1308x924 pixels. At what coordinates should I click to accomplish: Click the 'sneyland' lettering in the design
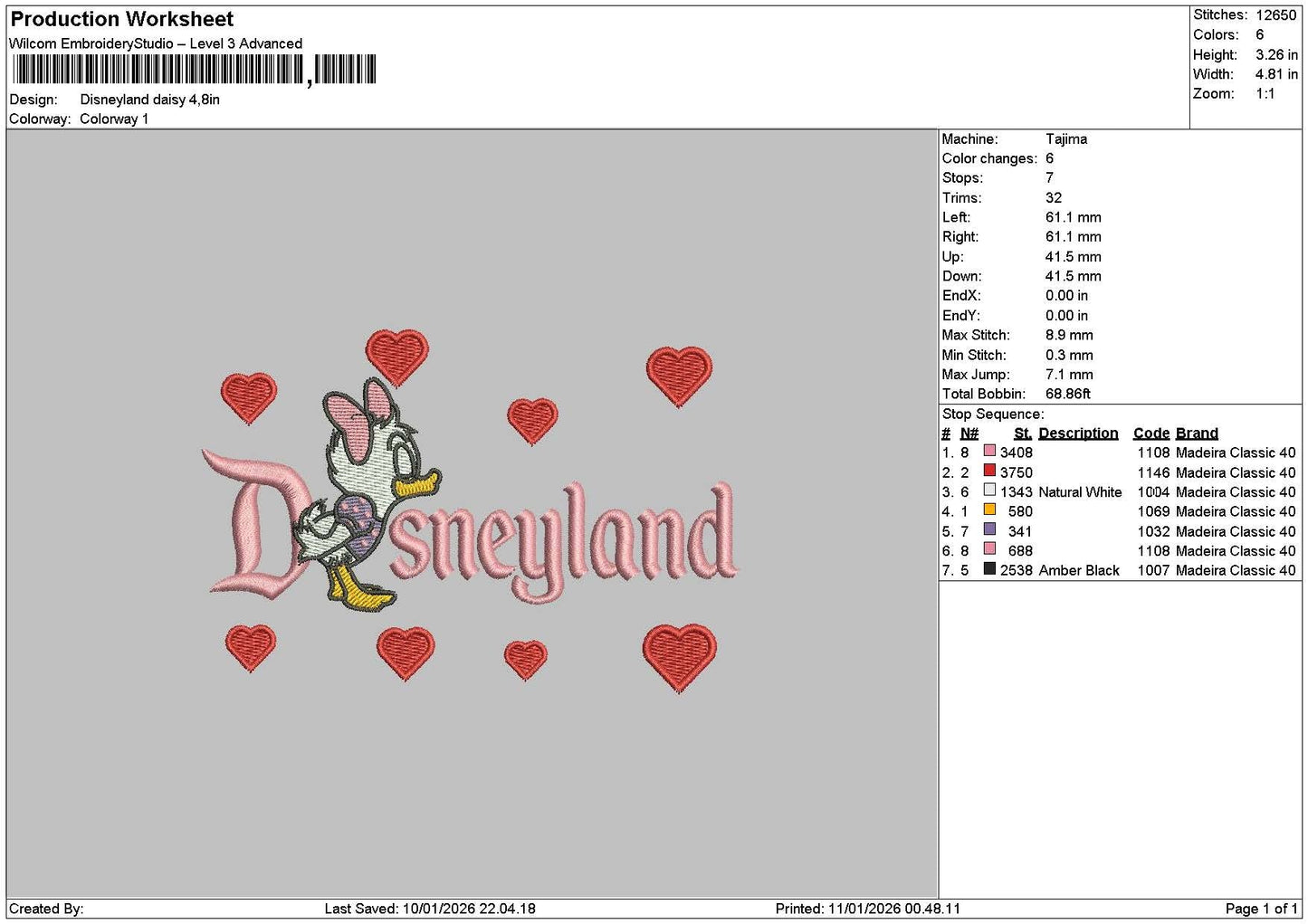[x=566, y=543]
